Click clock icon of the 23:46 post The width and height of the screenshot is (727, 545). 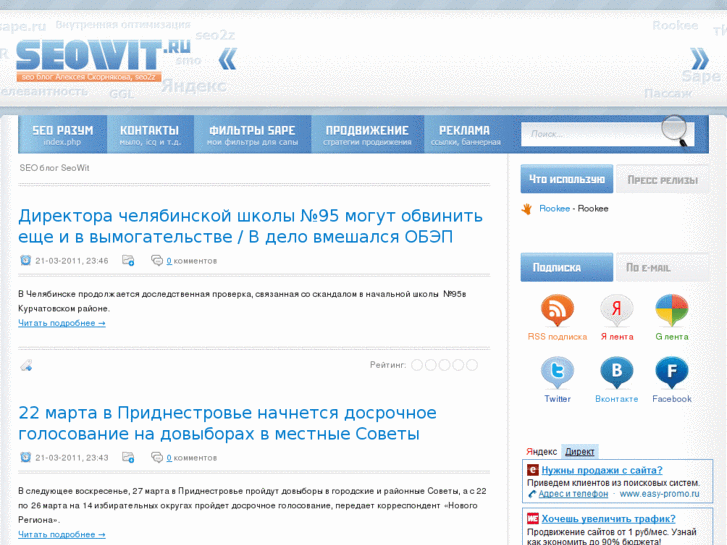(x=26, y=260)
